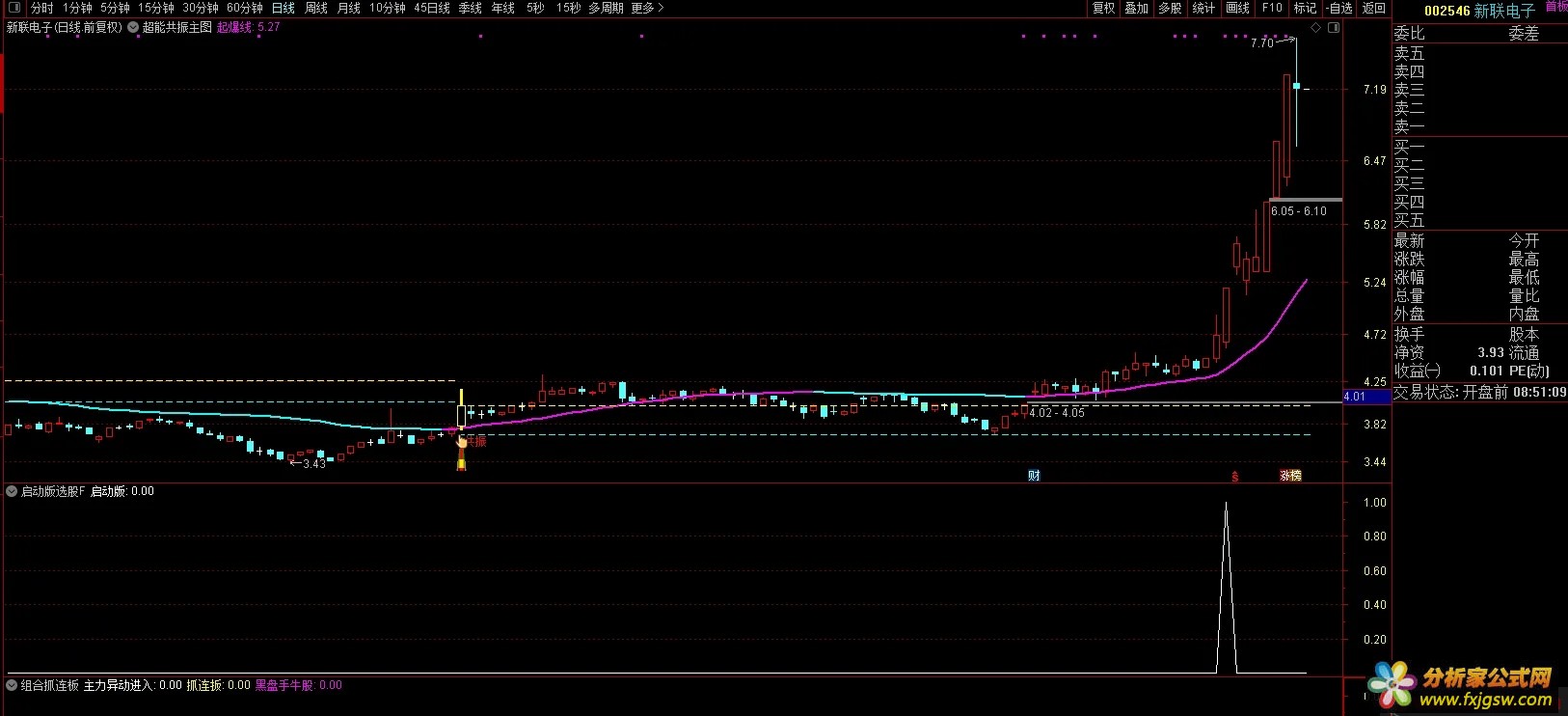Switch to 日线 daily chart
This screenshot has width=1568, height=716.
(x=283, y=8)
